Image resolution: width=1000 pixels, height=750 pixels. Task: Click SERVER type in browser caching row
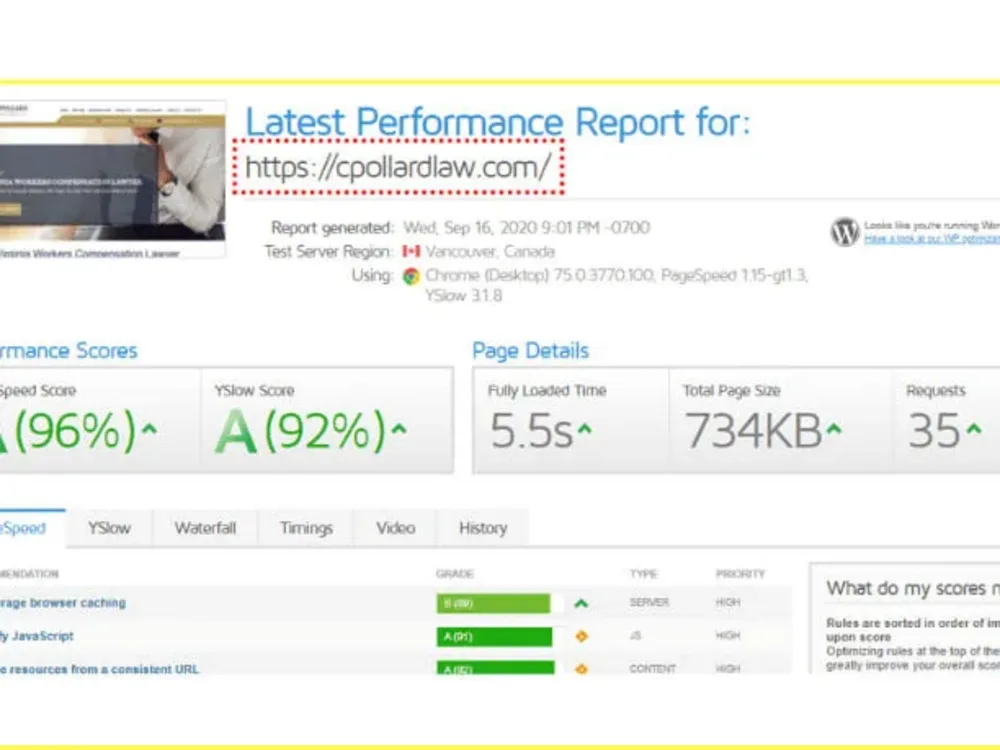(x=649, y=602)
